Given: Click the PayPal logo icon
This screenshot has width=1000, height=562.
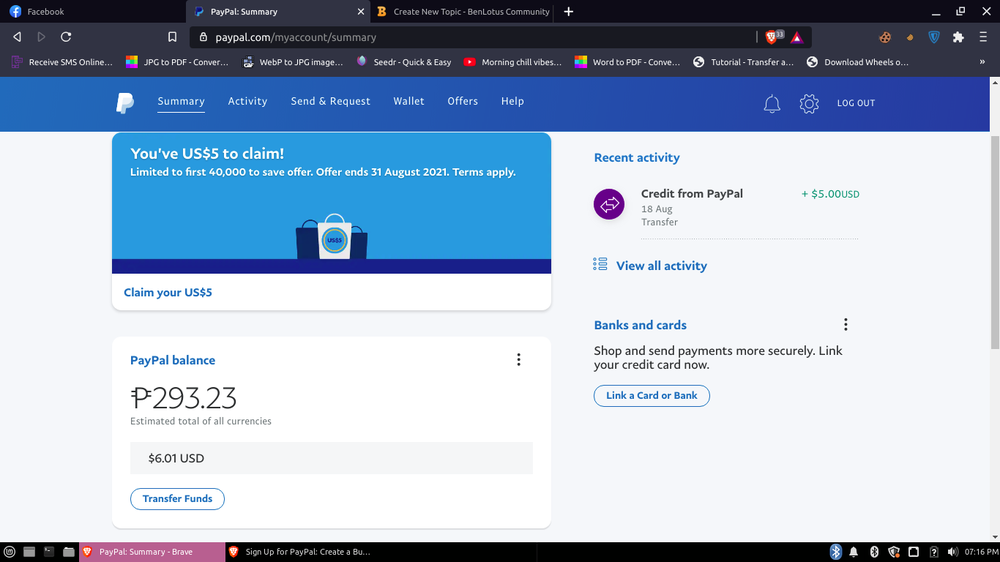Looking at the screenshot, I should (125, 103).
